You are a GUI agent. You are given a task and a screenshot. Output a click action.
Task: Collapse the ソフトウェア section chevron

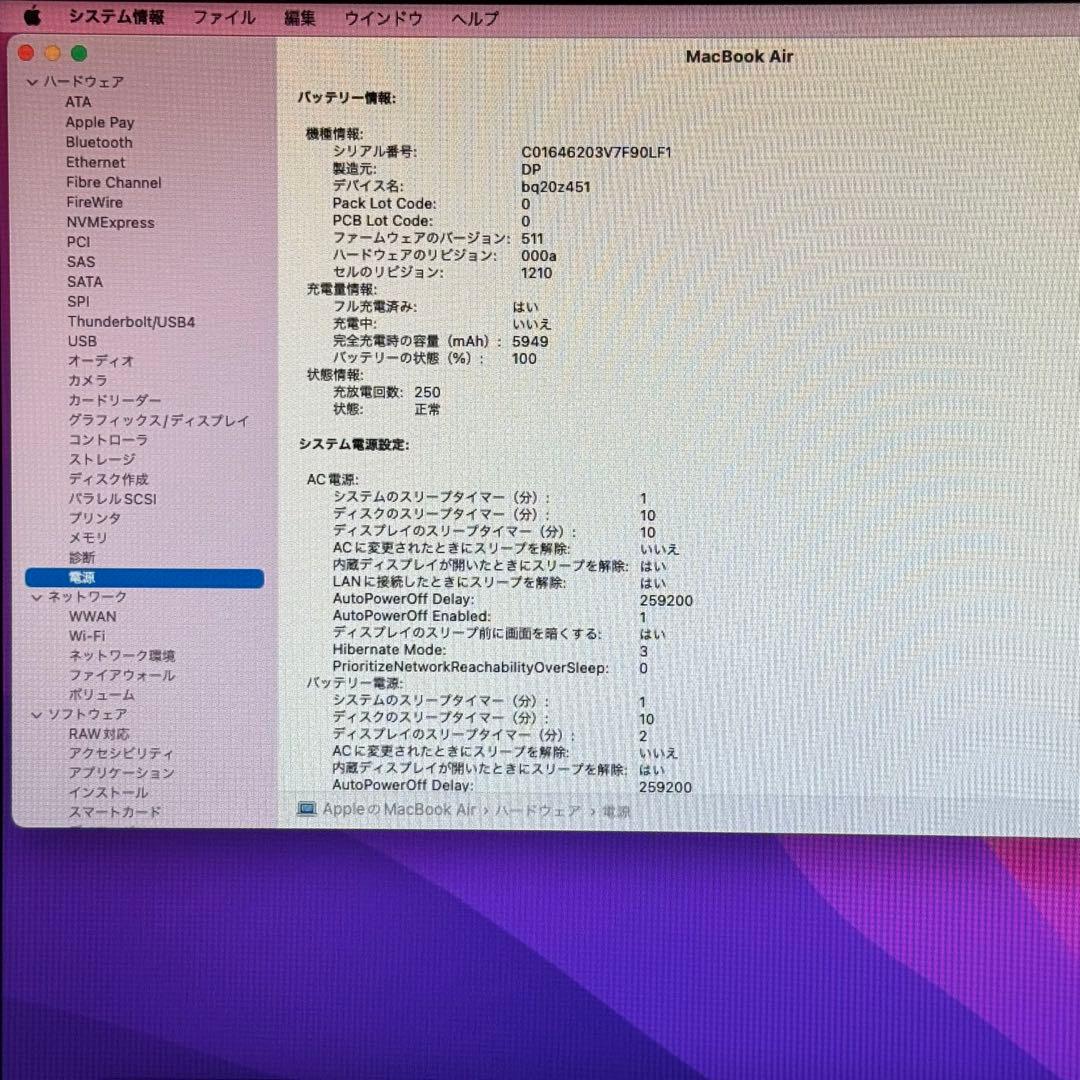click(37, 715)
